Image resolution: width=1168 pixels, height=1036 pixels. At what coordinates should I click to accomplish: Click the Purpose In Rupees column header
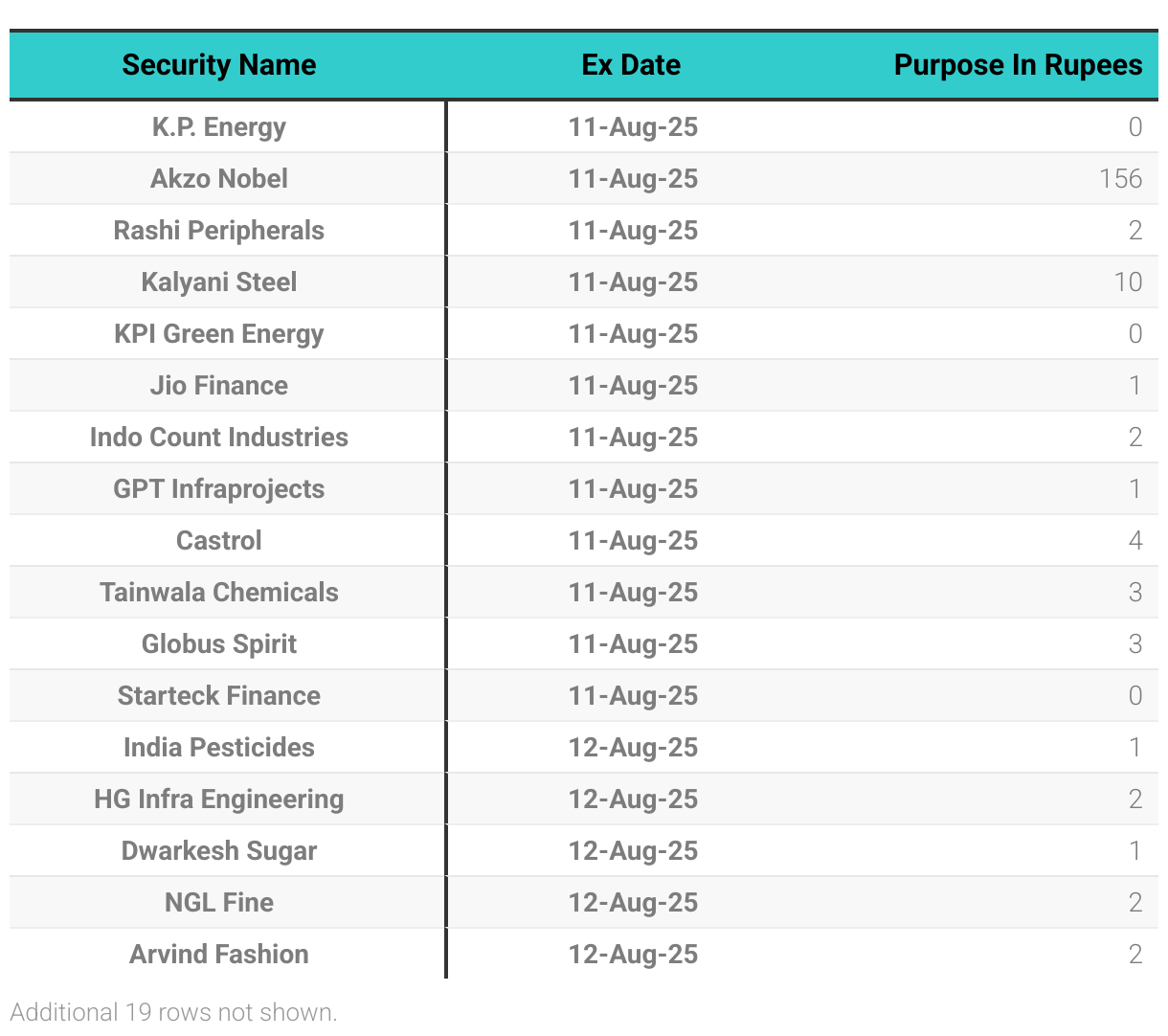point(1018,65)
